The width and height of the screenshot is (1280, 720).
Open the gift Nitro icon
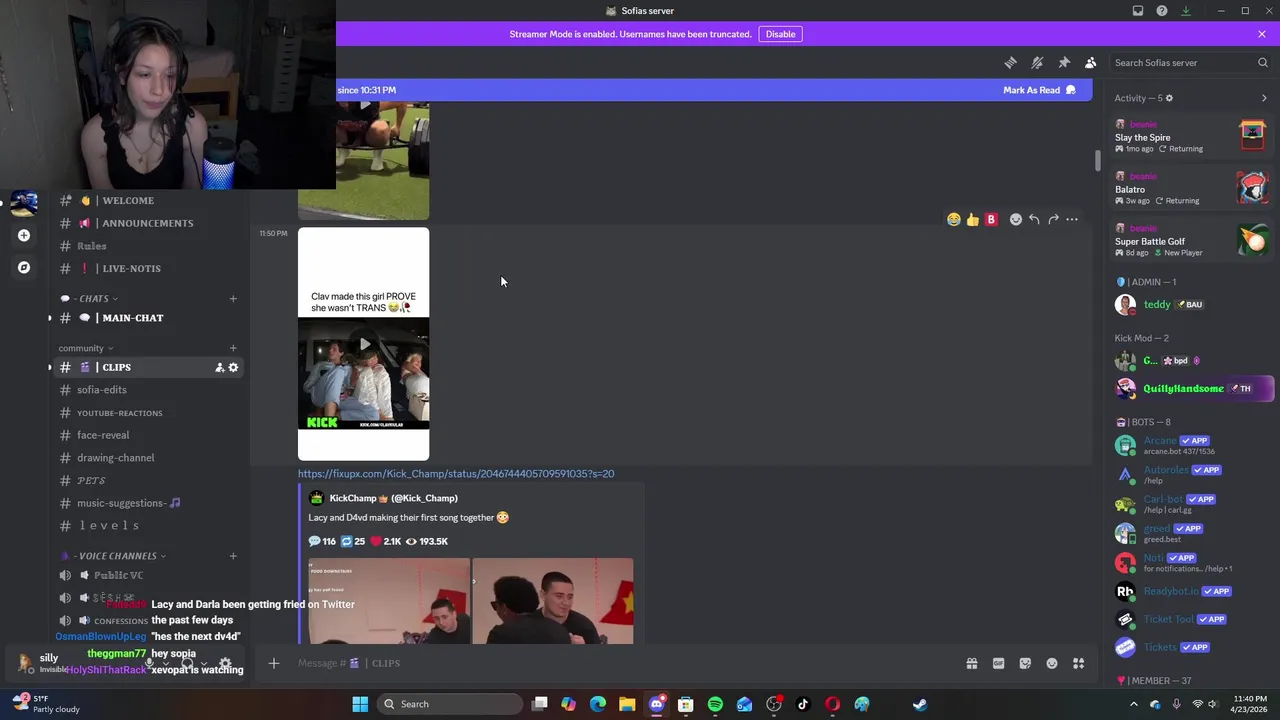pyautogui.click(x=971, y=663)
